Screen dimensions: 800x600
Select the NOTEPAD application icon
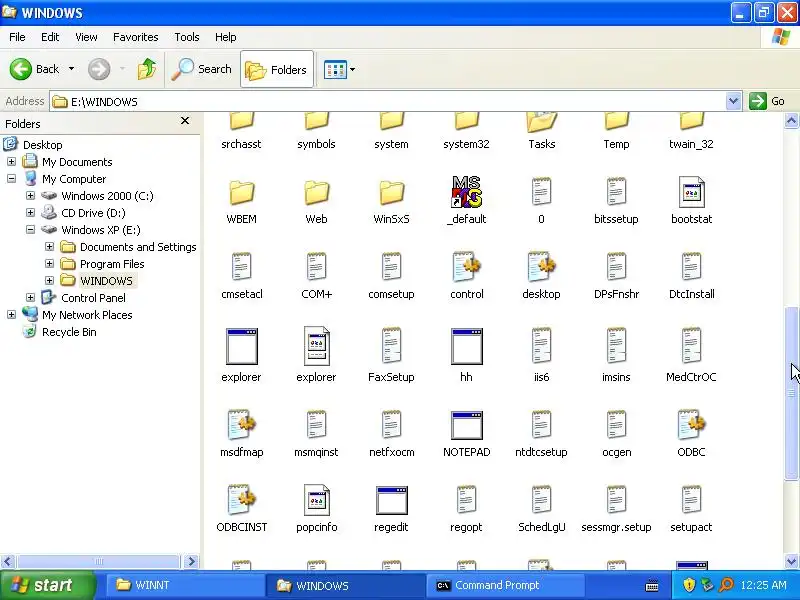point(466,426)
